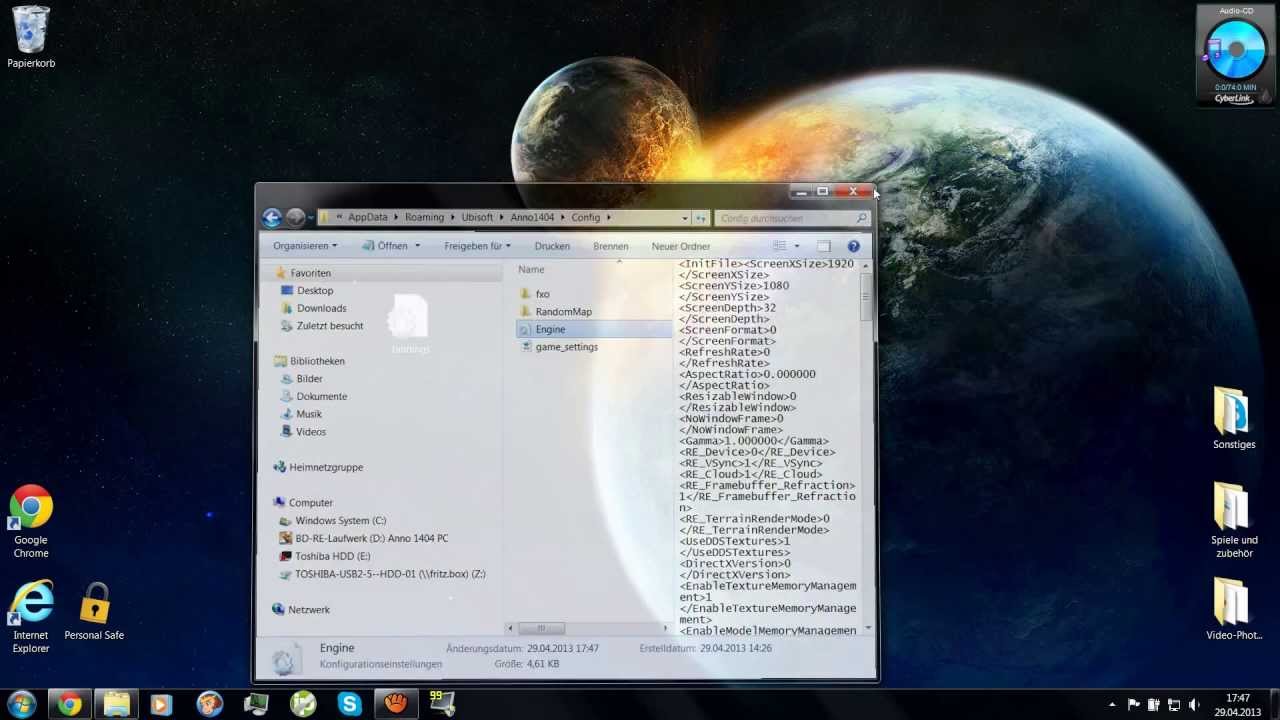
Task: Open the Freigeben für menu
Action: (x=478, y=246)
